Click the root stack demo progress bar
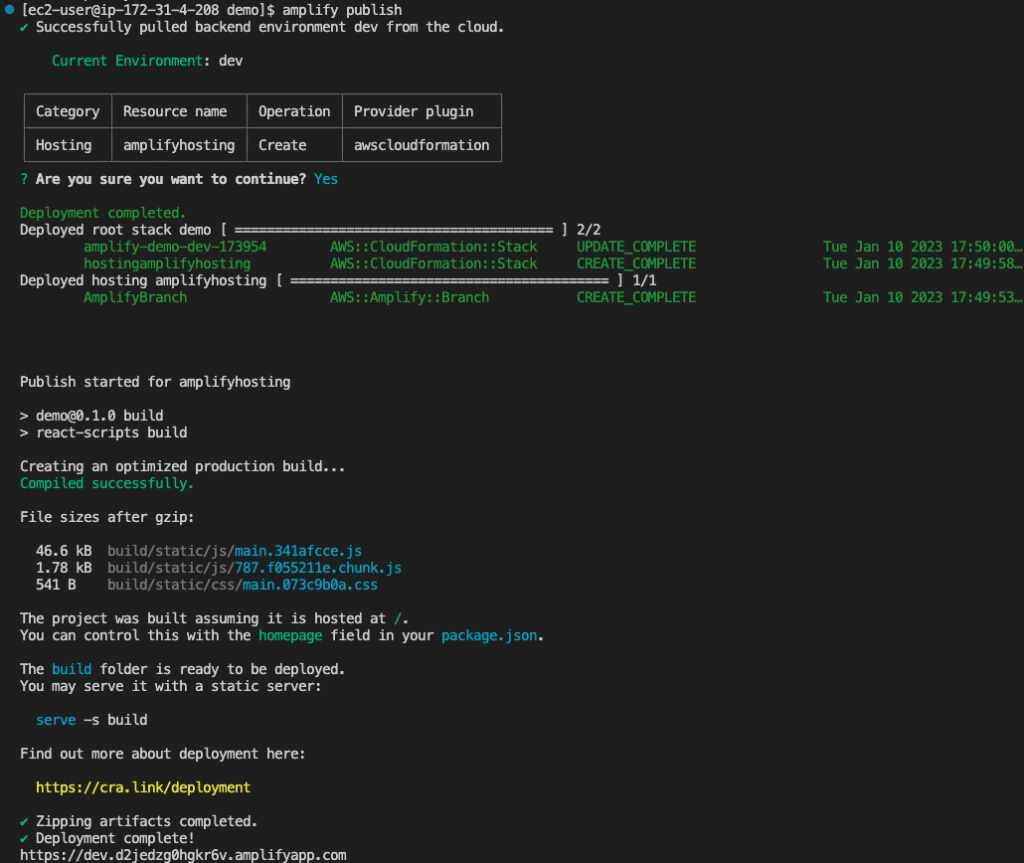This screenshot has width=1024, height=863. (394, 230)
